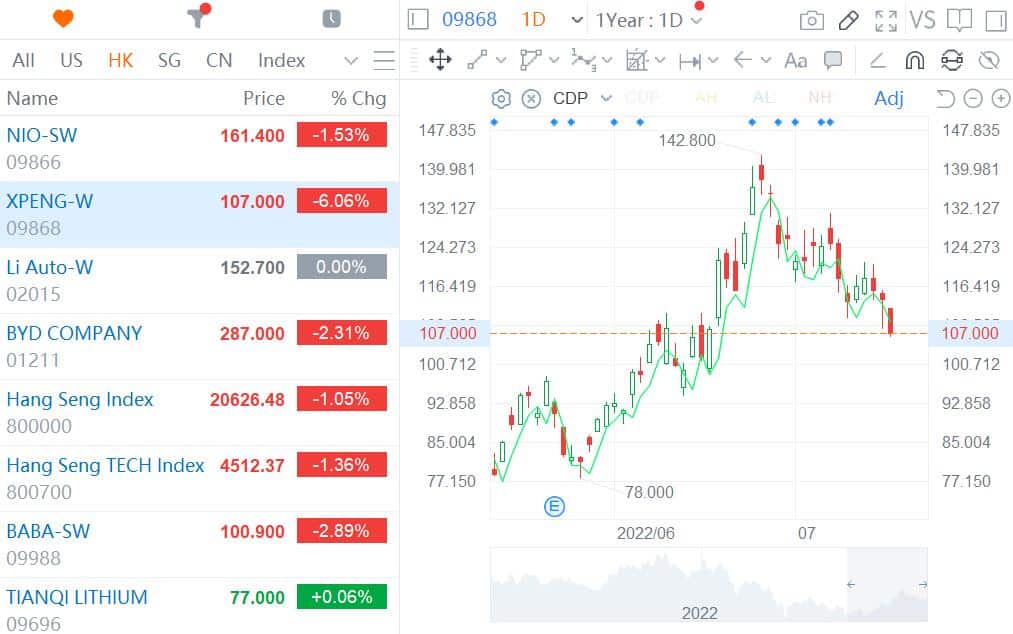The image size is (1013, 634).
Task: Expand the projection tool options
Action: click(x=660, y=60)
